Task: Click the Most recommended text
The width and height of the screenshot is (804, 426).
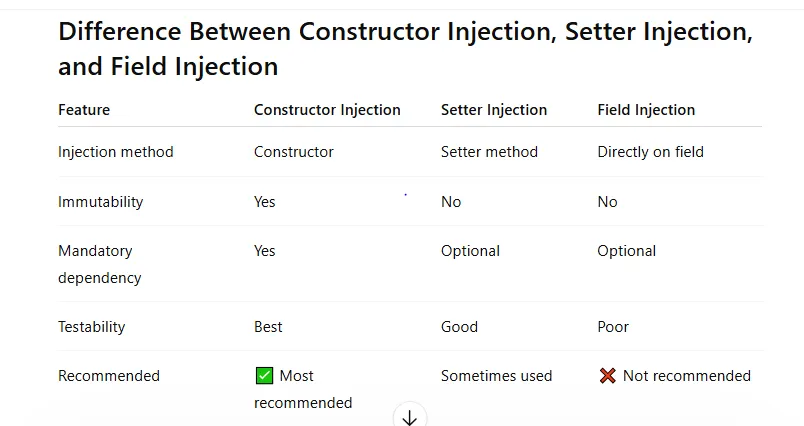Action: tap(303, 389)
